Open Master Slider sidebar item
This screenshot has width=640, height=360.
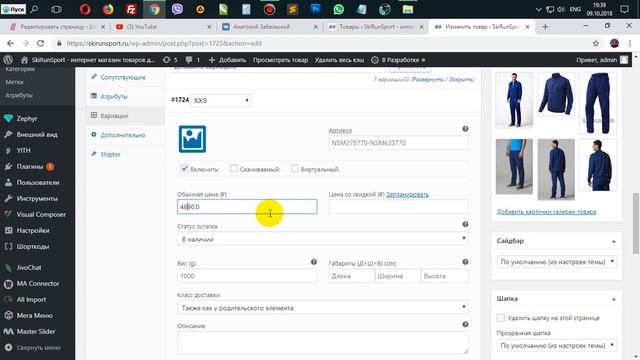coord(37,331)
